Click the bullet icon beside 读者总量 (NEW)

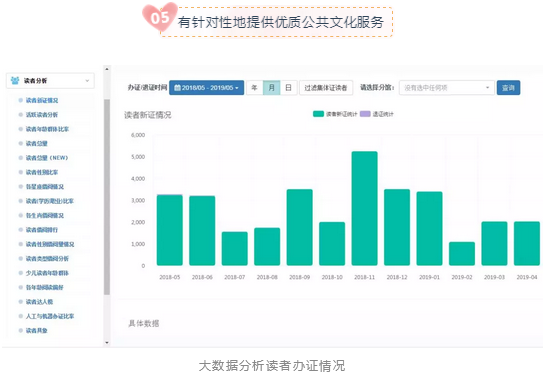[21, 158]
